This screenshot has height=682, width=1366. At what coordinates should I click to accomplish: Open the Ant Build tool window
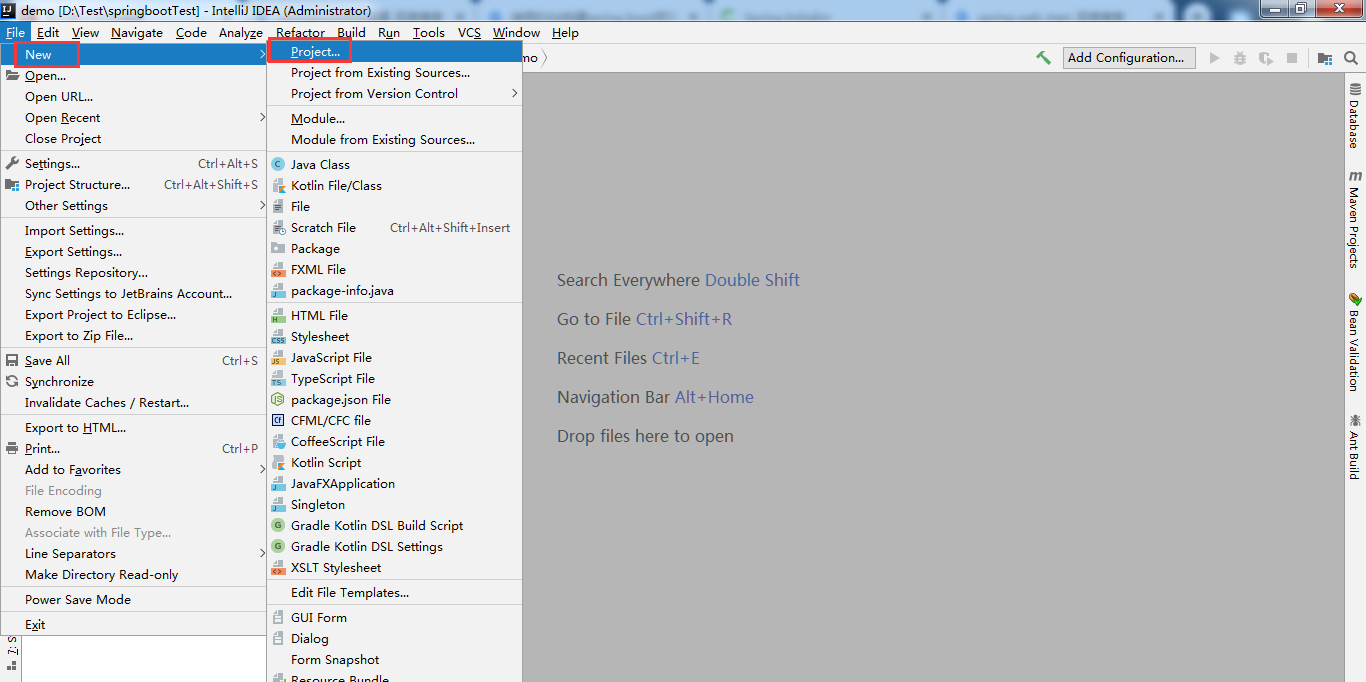tap(1355, 446)
